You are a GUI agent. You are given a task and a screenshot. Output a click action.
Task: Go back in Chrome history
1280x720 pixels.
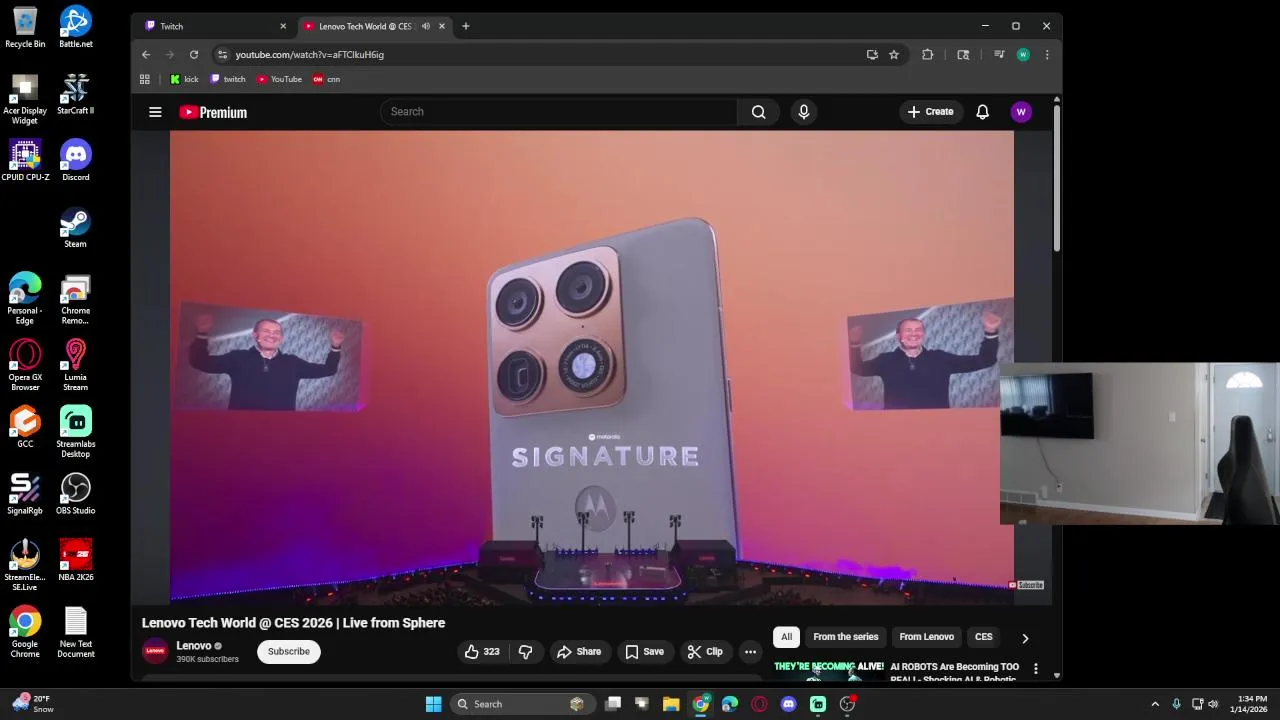pyautogui.click(x=146, y=54)
